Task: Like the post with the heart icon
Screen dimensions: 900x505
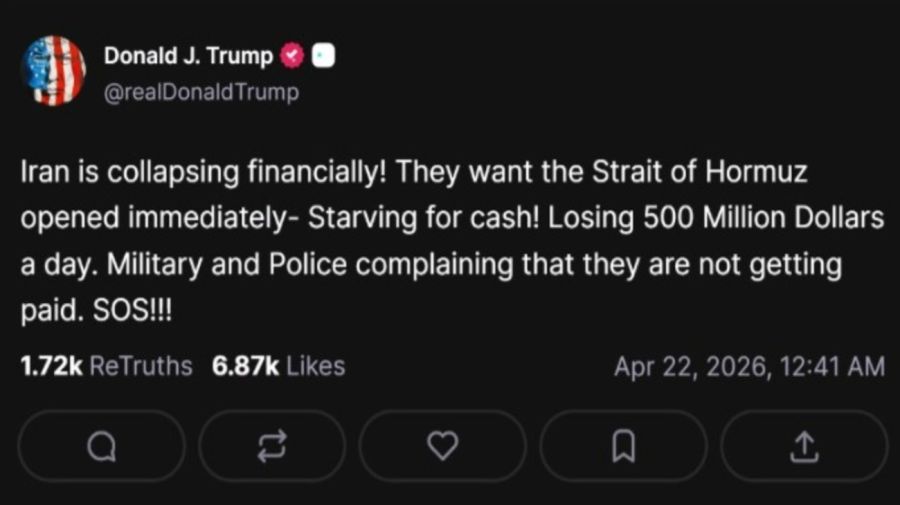Action: (442, 446)
